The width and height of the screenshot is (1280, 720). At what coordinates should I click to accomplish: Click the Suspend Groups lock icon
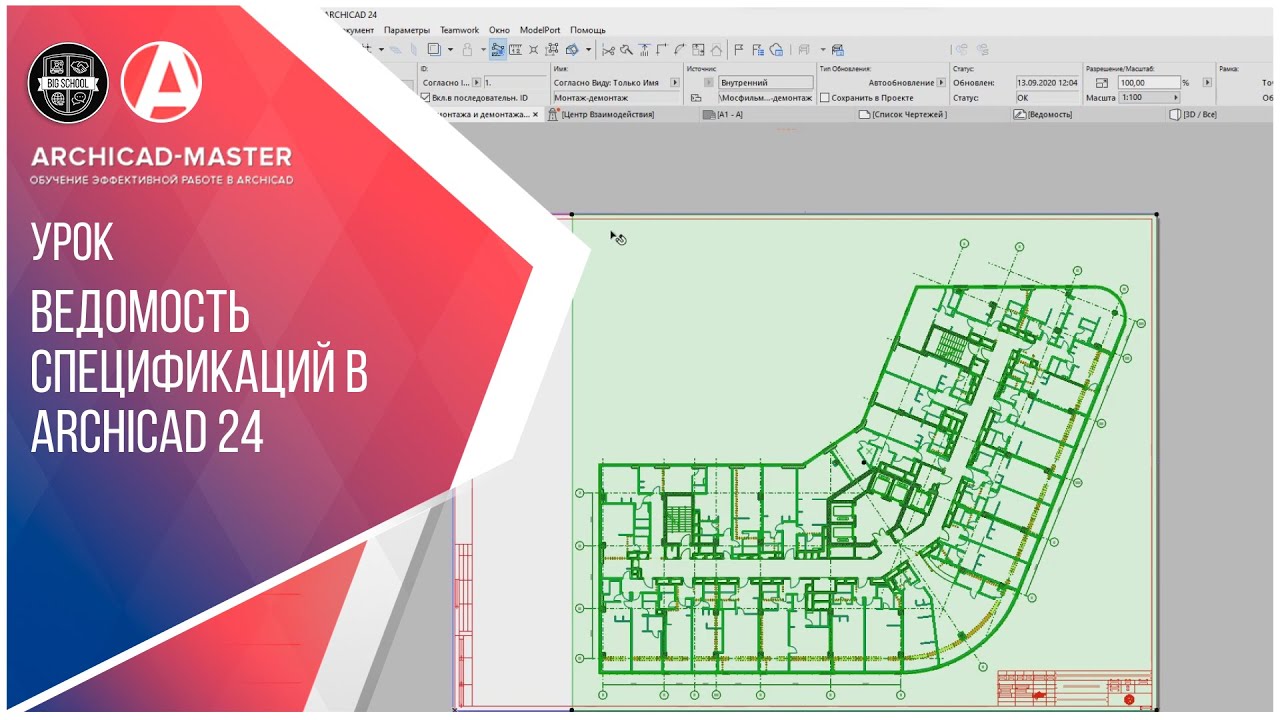point(467,50)
